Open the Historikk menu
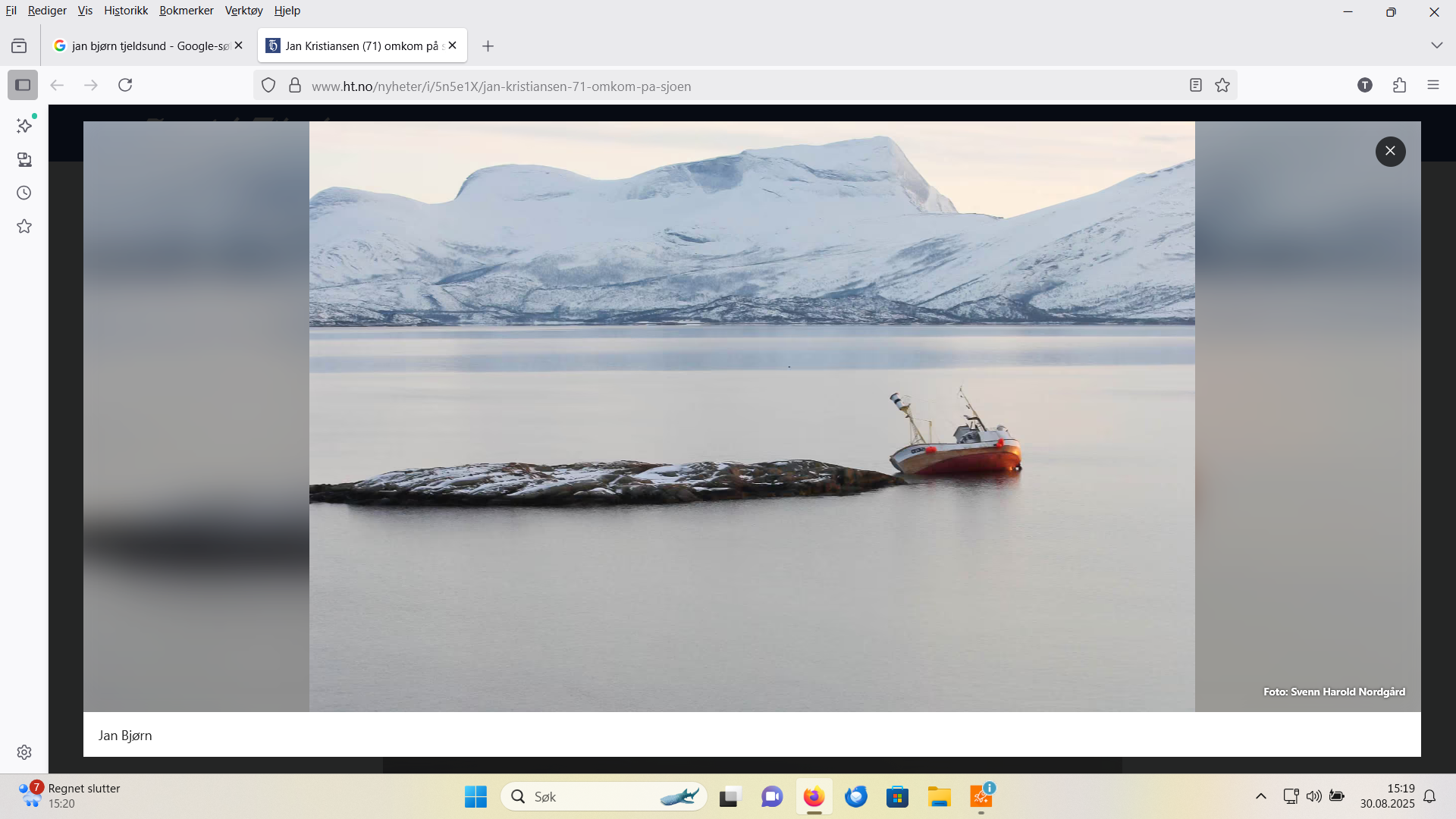The height and width of the screenshot is (819, 1456). 126,11
